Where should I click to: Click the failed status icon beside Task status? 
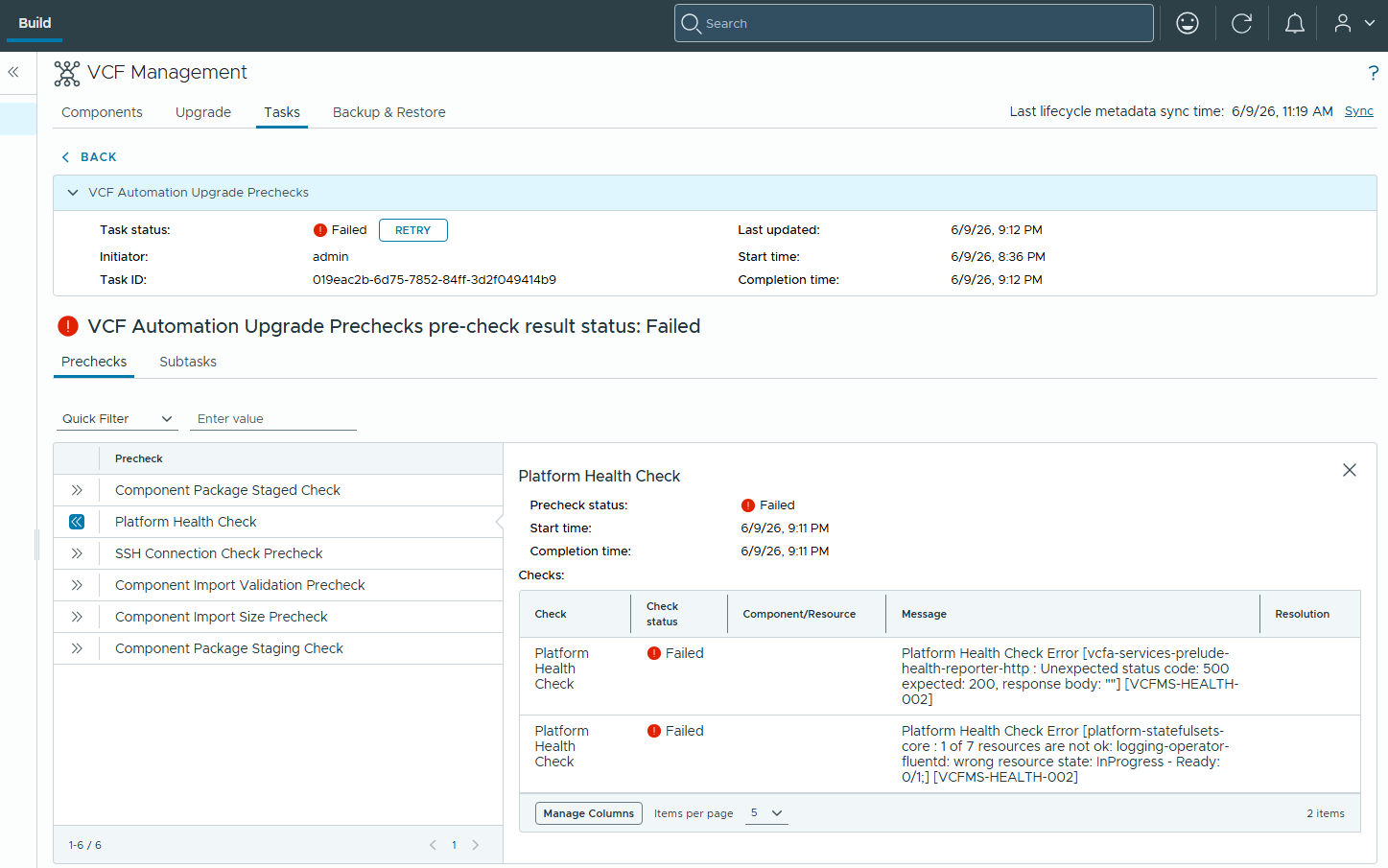pyautogui.click(x=320, y=230)
